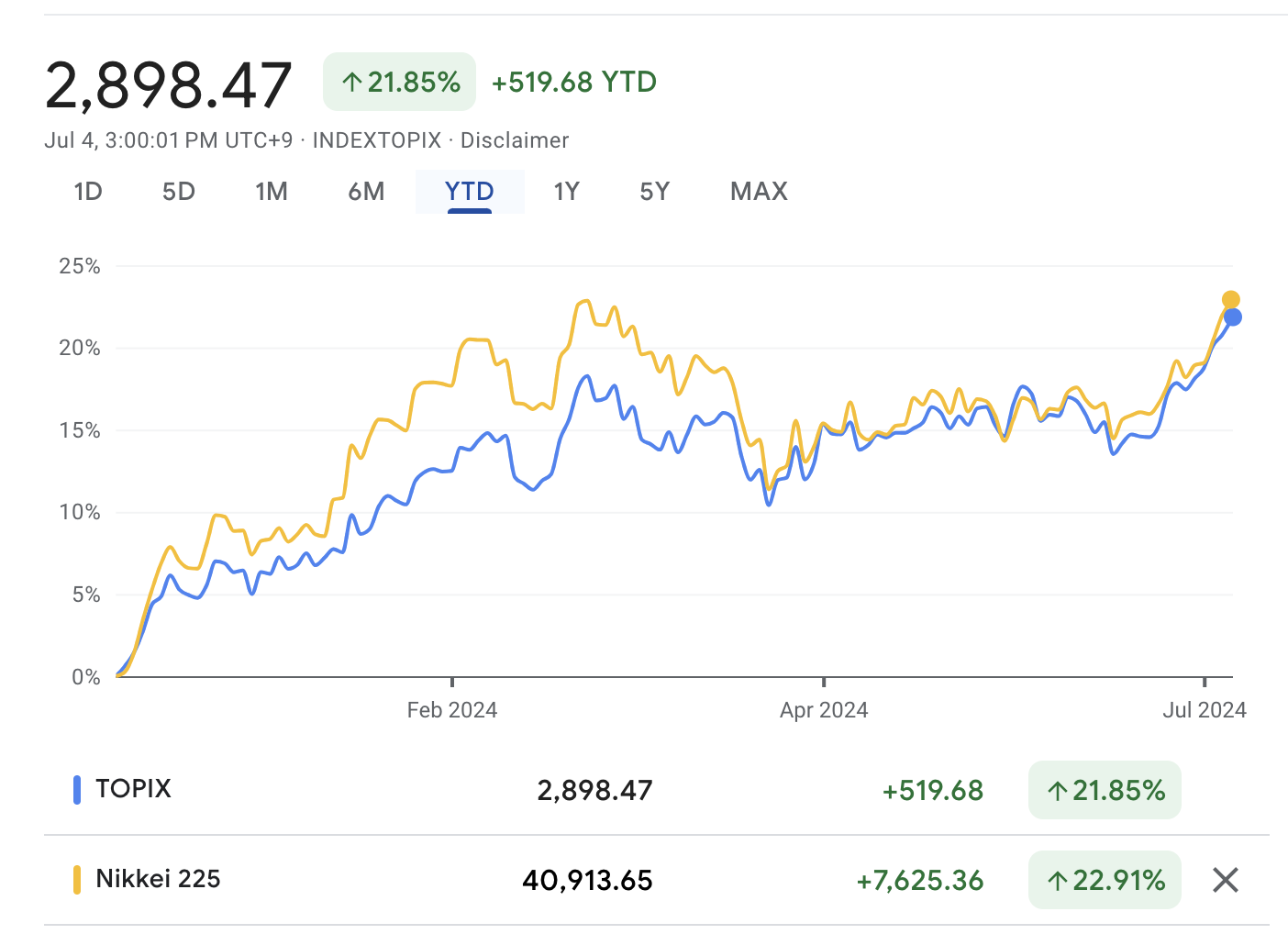Remove Nikkei 225 comparison with X icon
The height and width of the screenshot is (934, 1288).
point(1225,880)
